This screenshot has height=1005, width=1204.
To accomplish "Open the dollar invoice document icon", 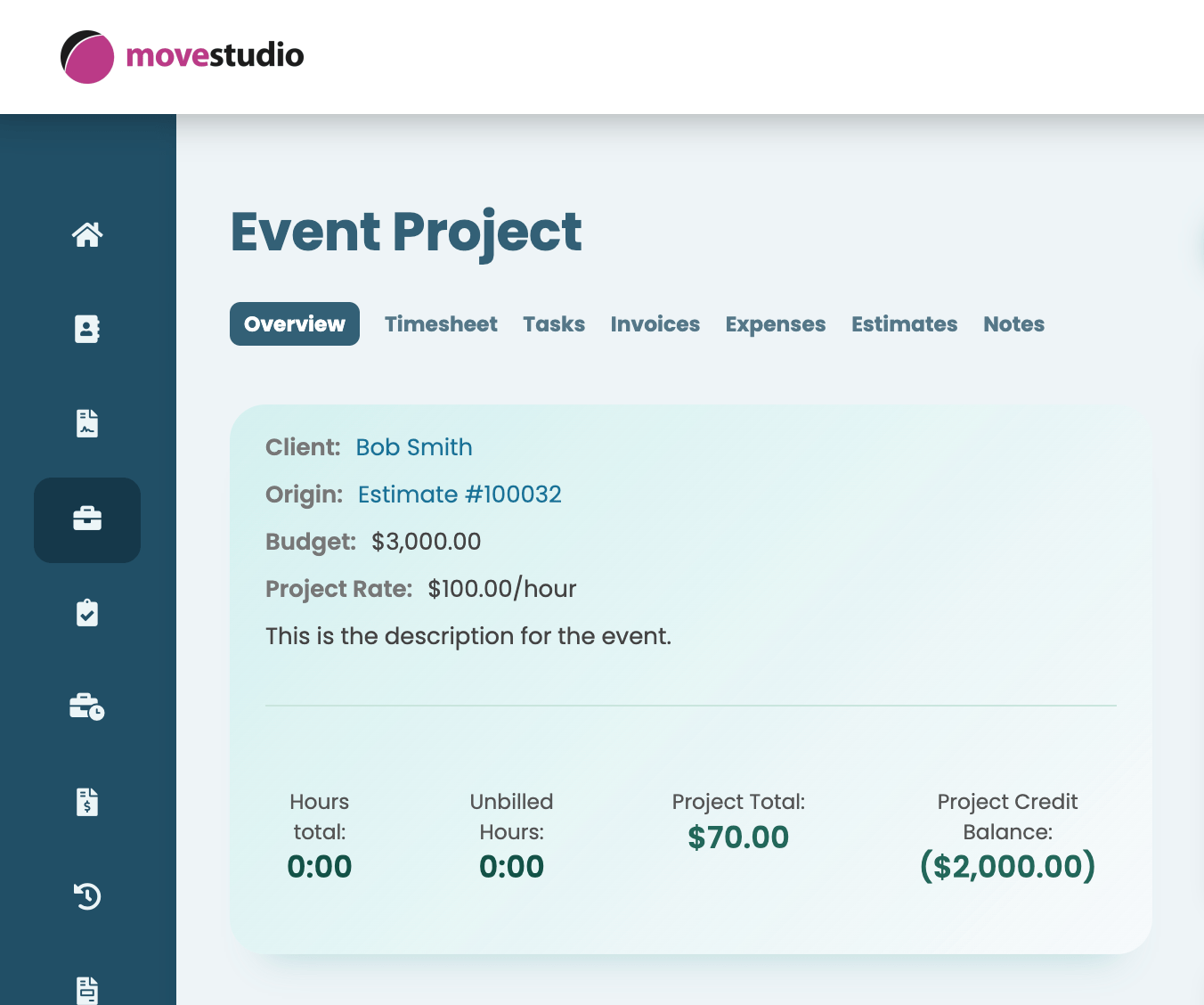I will point(87,802).
